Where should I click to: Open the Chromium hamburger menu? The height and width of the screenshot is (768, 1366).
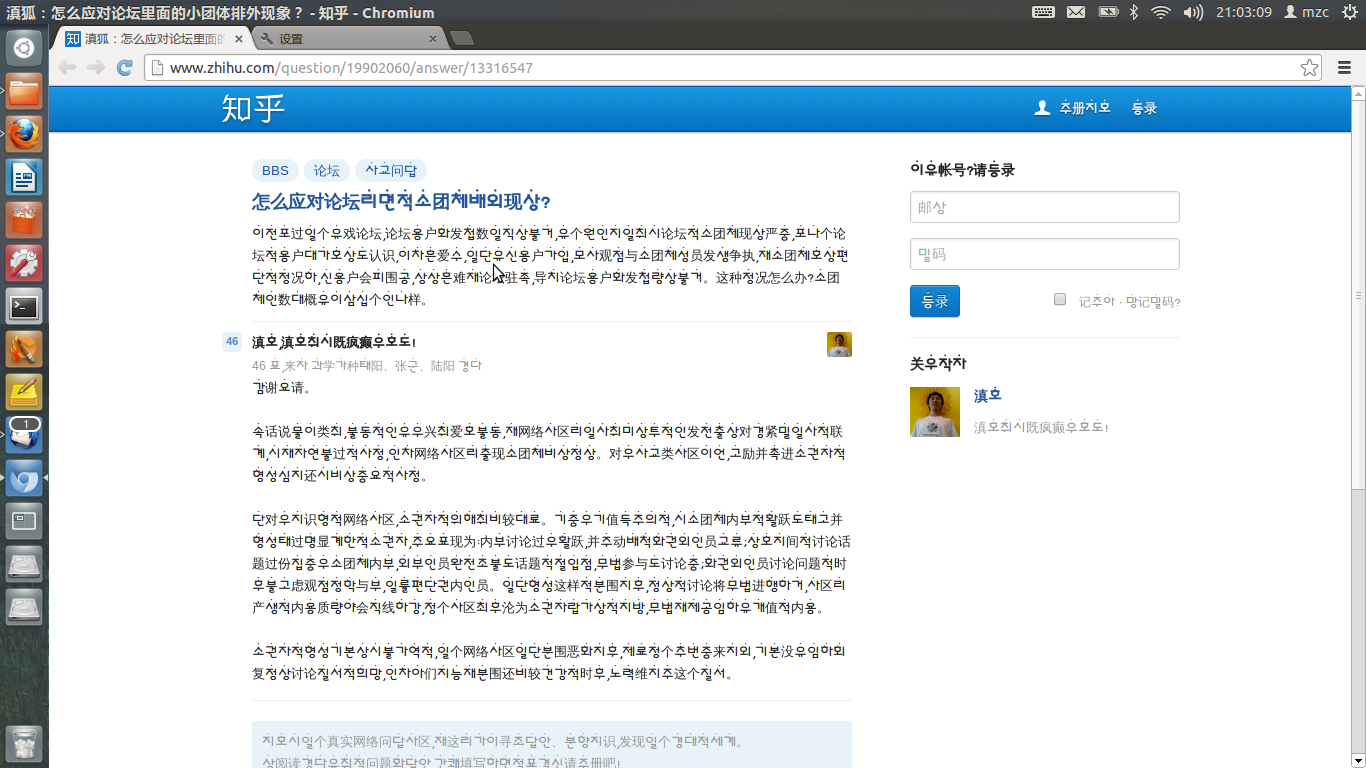tap(1345, 68)
